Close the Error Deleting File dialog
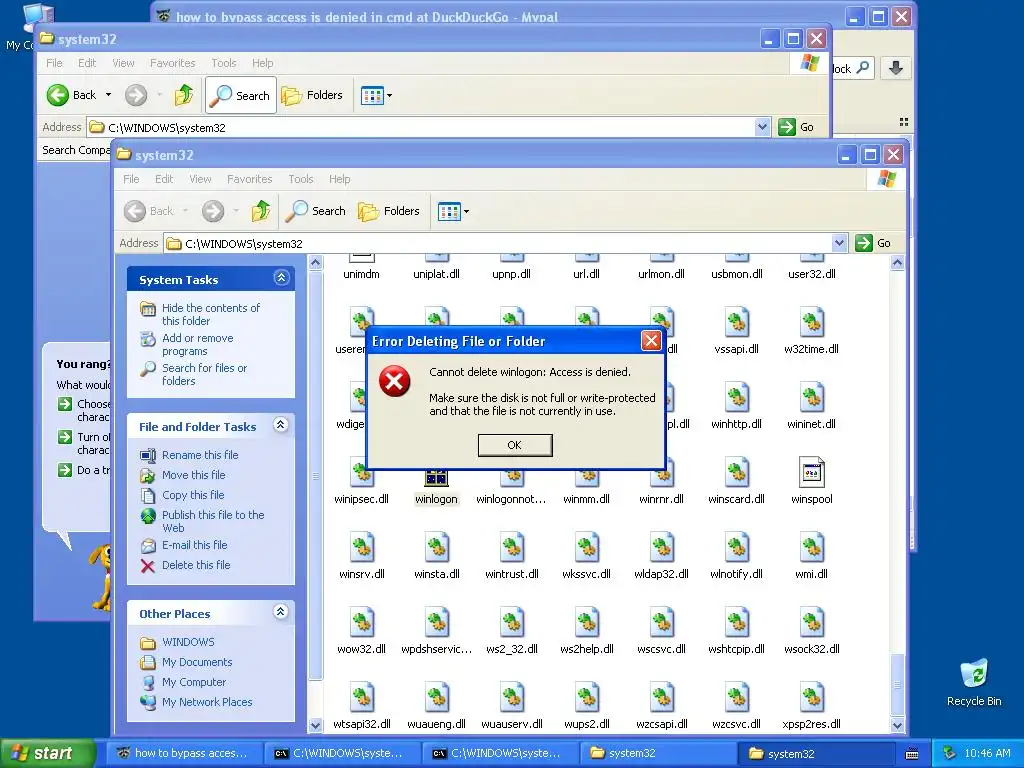Screen dimensions: 1024x768 point(650,340)
